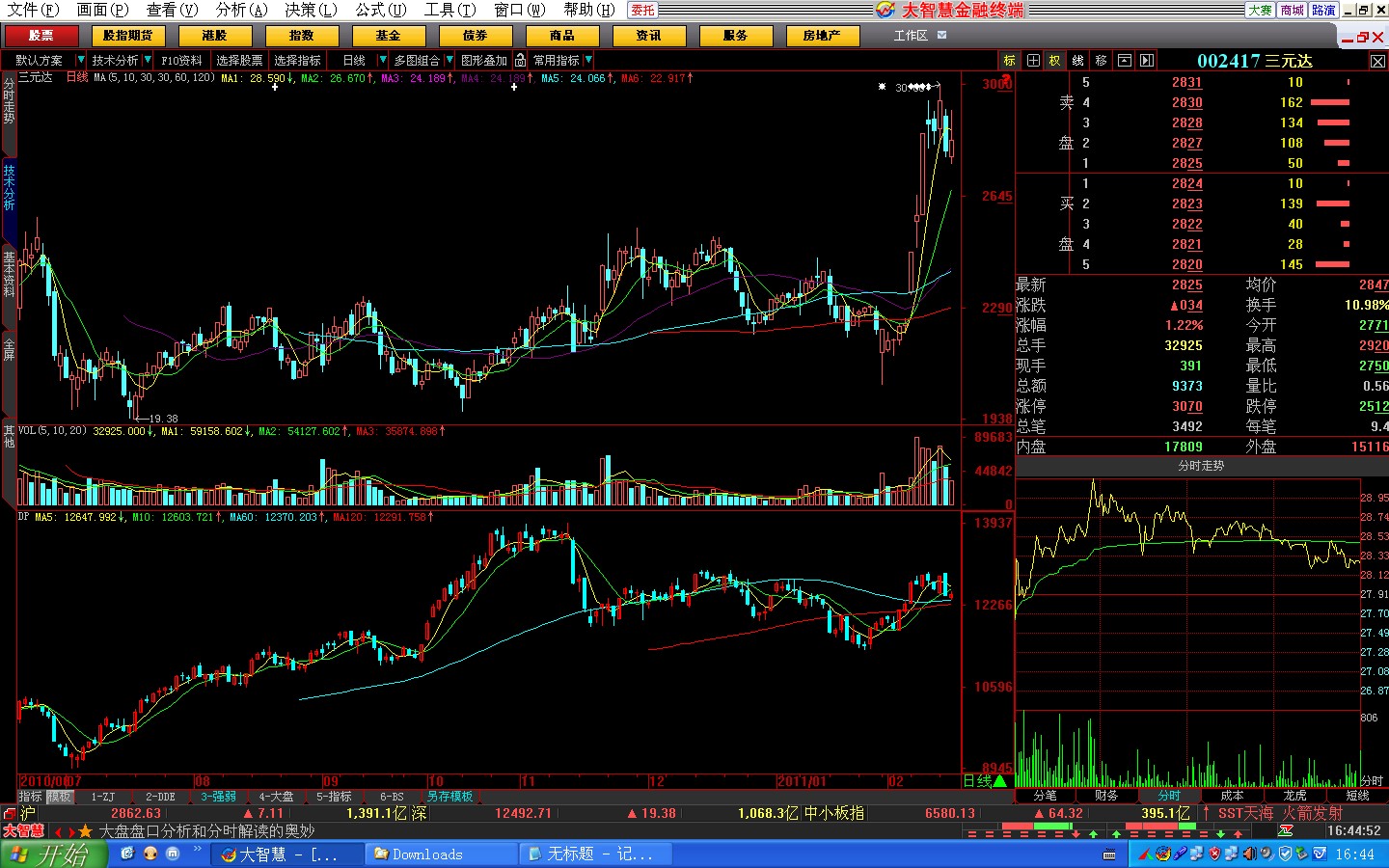Click the 委托 trade button
The image size is (1389, 868).
tap(642, 10)
